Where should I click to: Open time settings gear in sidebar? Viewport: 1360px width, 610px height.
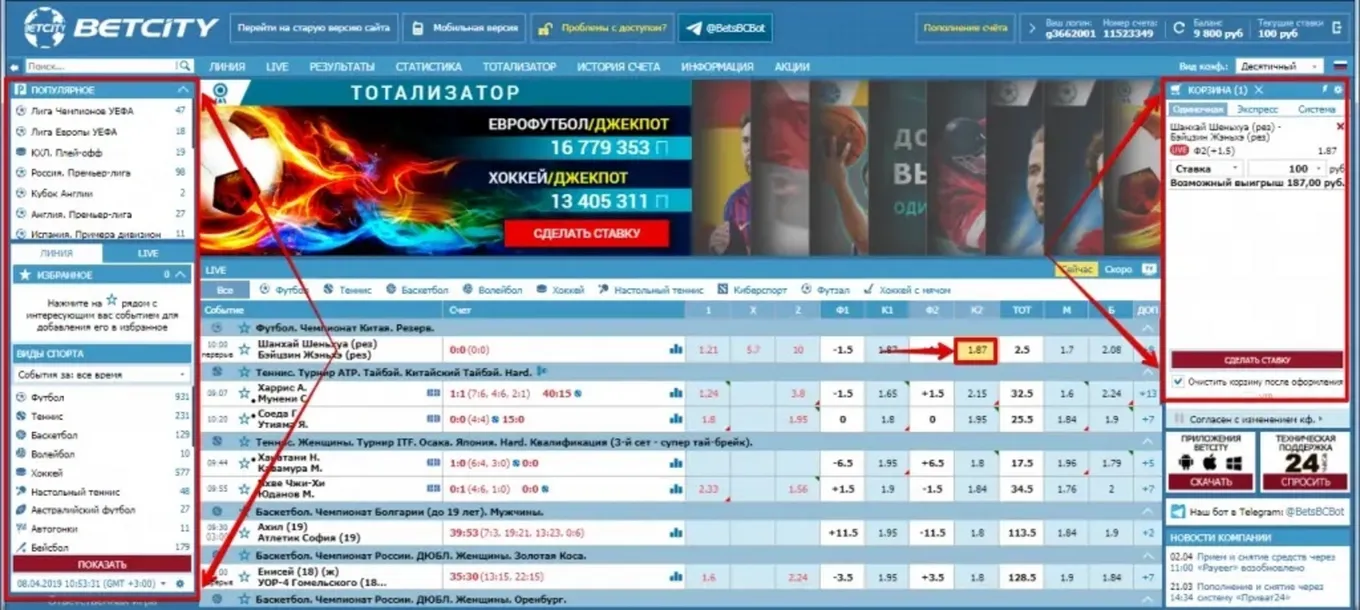[x=179, y=582]
